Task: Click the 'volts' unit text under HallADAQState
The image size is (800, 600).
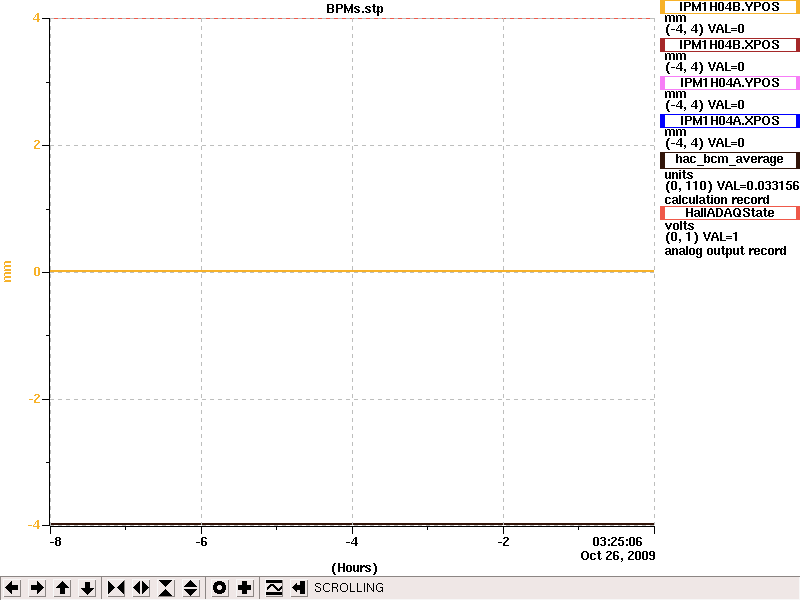Action: pos(679,226)
